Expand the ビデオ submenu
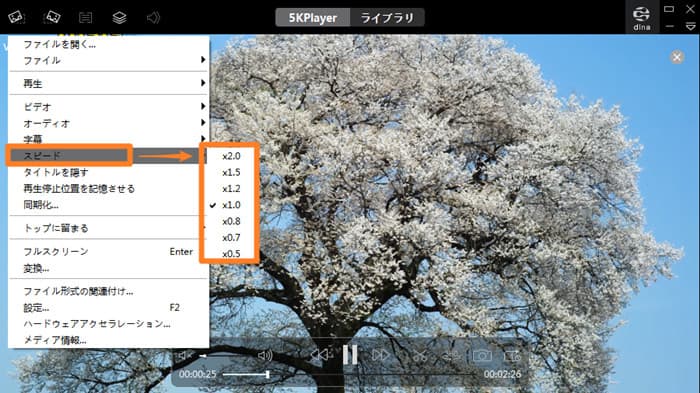Image resolution: width=700 pixels, height=393 pixels. click(x=108, y=106)
